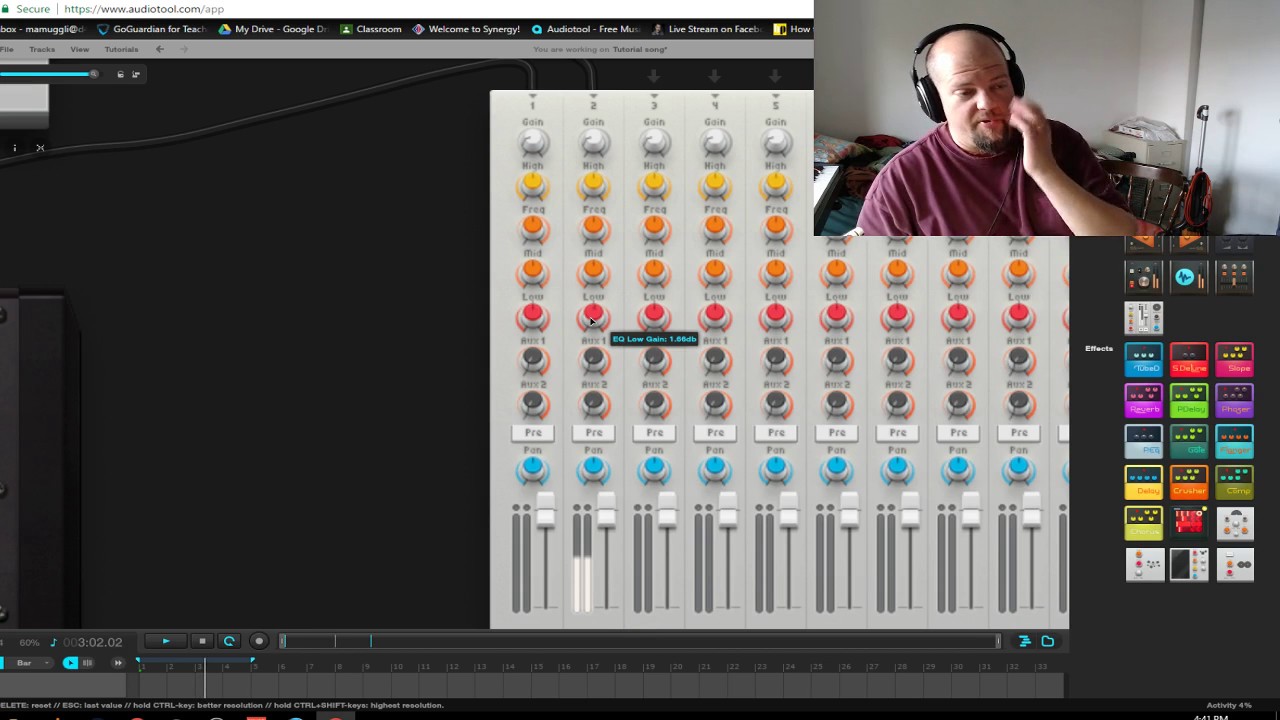Screen dimensions: 1280x720
Task: Toggle Pre button on mixer channel 2
Action: coord(594,433)
